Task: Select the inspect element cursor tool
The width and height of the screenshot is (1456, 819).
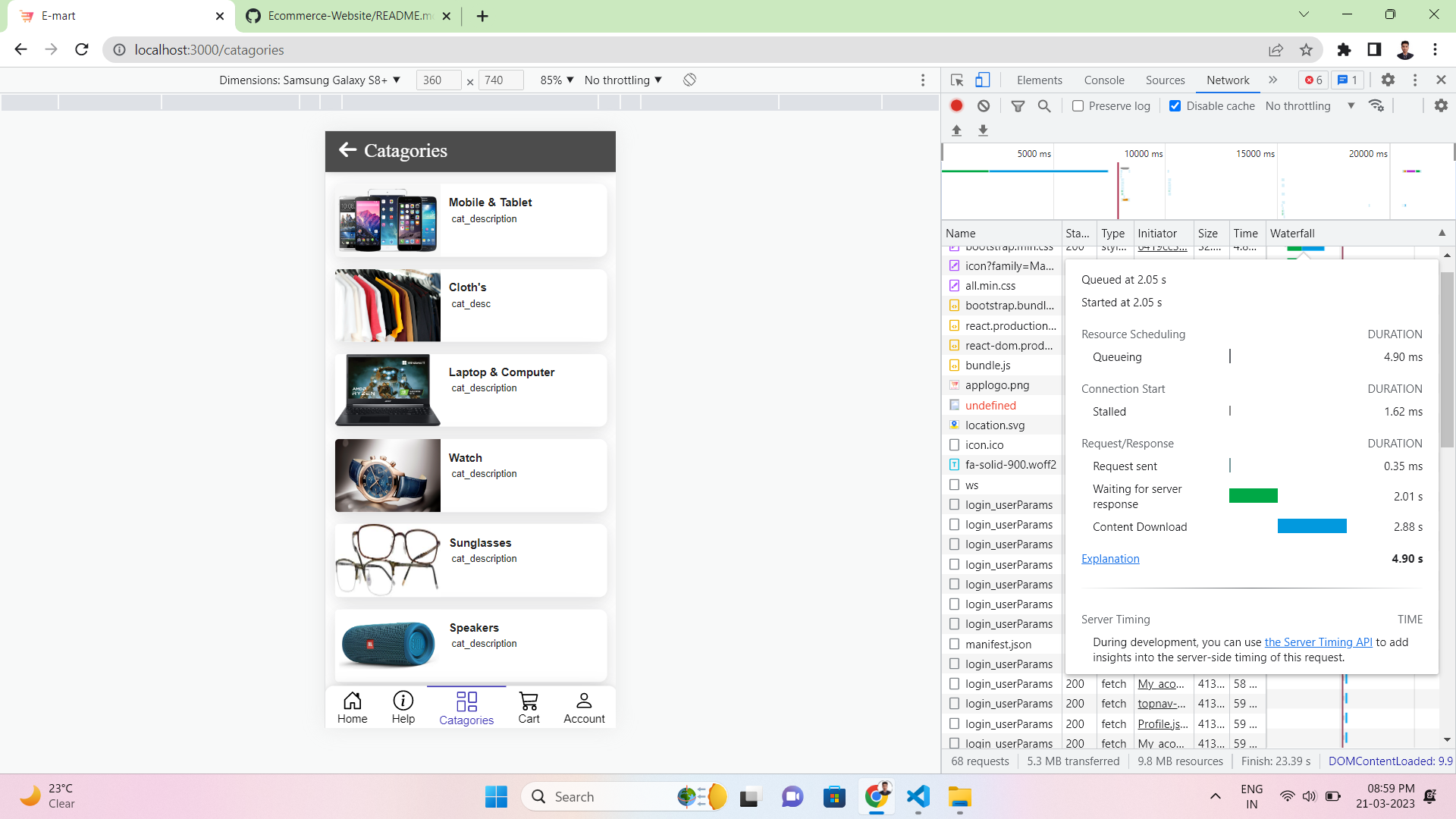Action: (x=956, y=80)
